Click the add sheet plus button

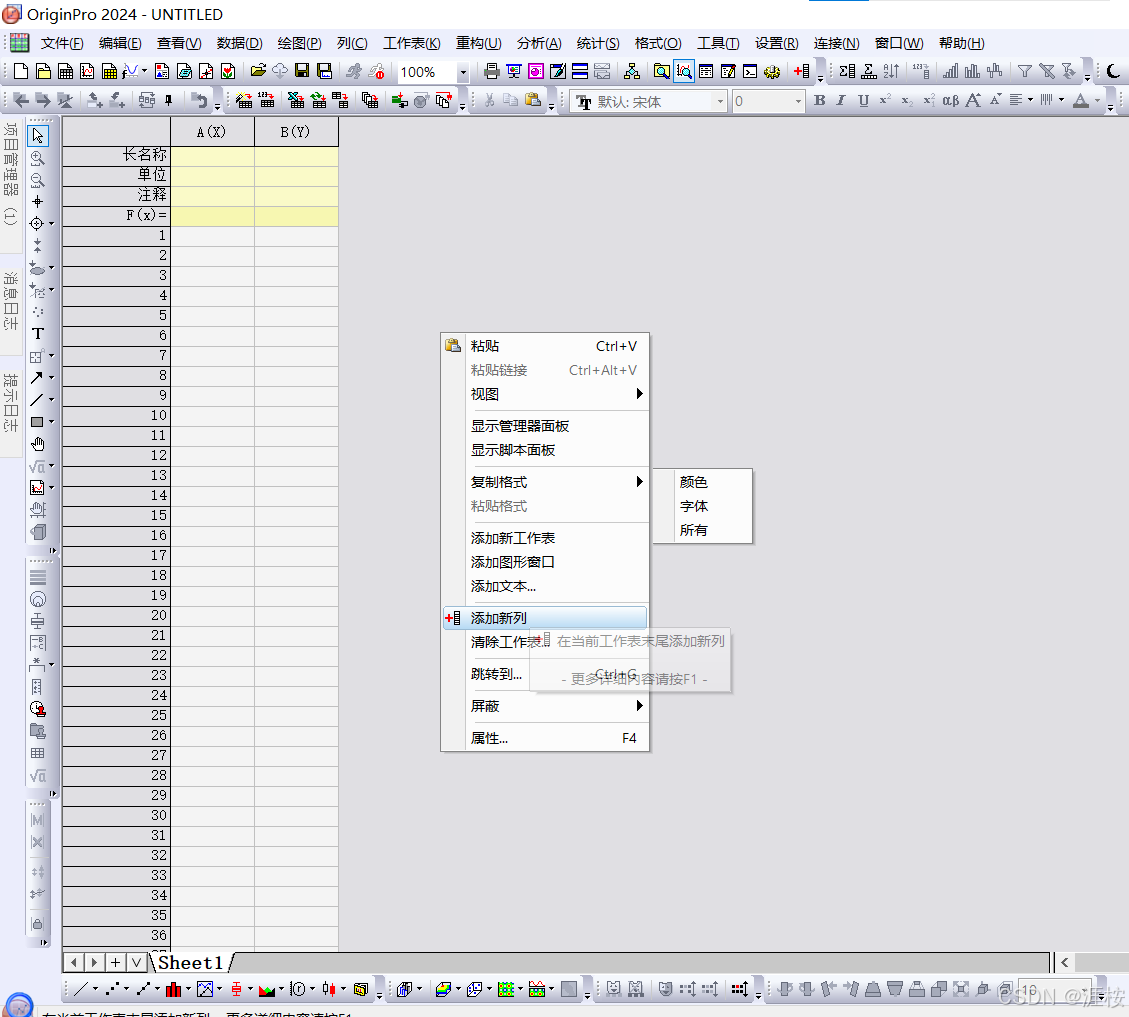[115, 962]
